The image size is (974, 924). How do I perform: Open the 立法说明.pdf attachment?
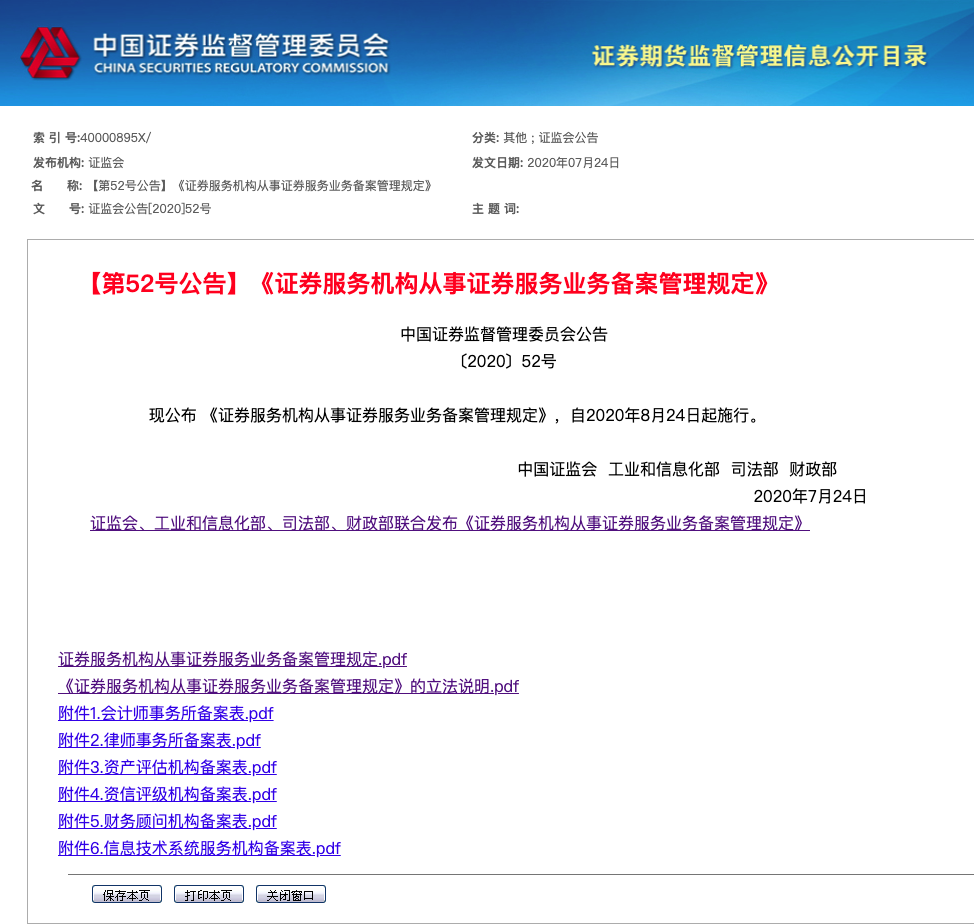pyautogui.click(x=288, y=687)
